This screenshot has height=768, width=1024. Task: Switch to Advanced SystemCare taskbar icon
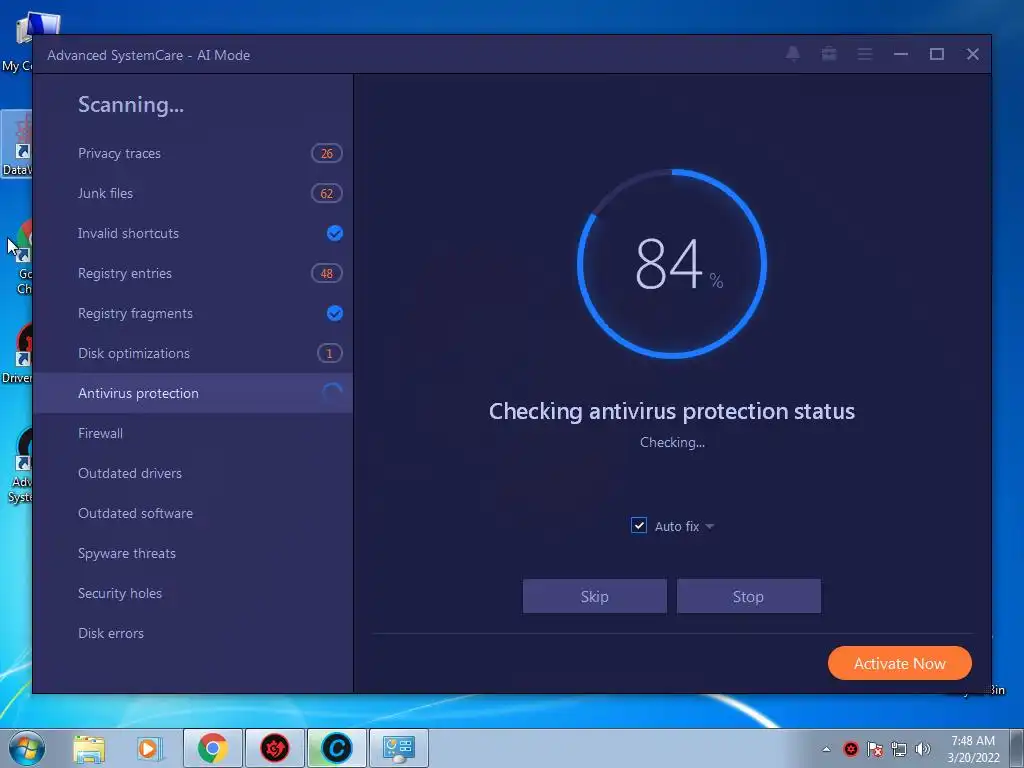click(336, 748)
